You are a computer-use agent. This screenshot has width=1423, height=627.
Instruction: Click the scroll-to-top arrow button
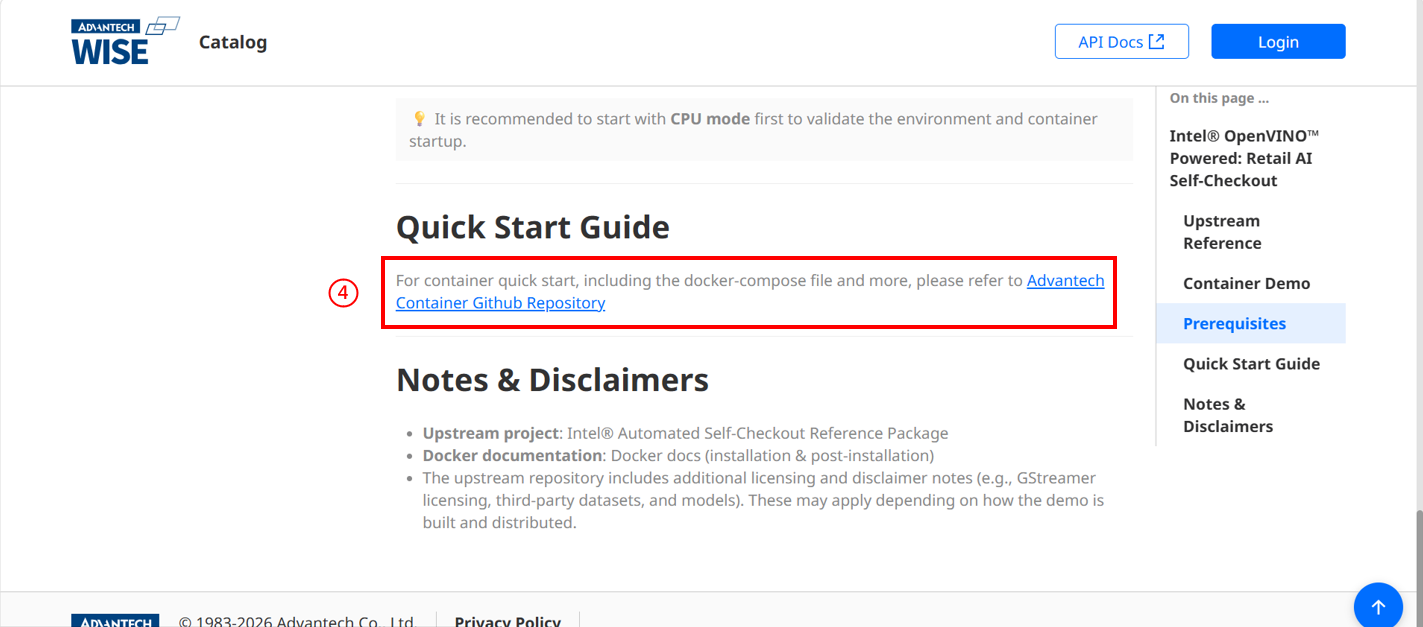(1378, 607)
